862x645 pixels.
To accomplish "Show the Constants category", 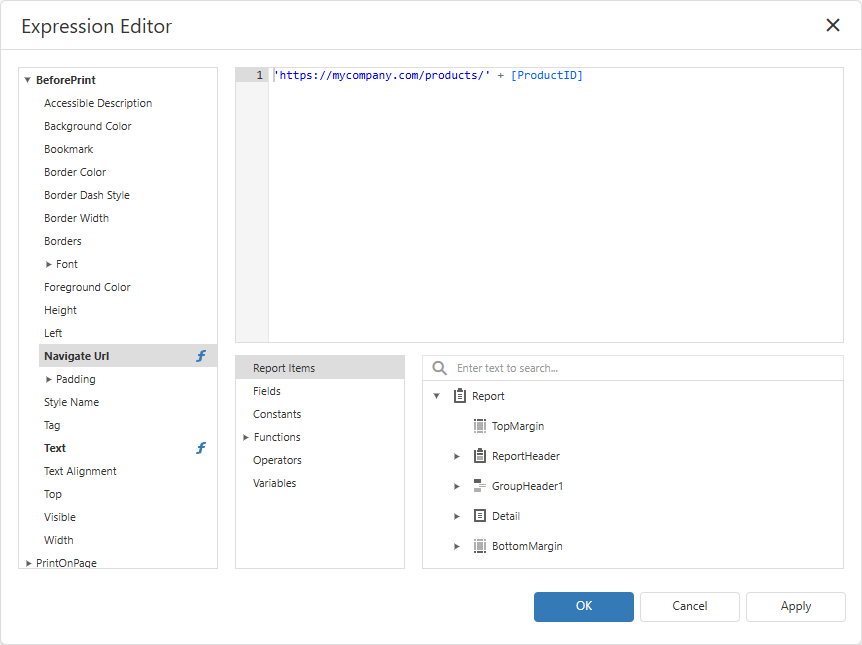I will tap(320, 414).
